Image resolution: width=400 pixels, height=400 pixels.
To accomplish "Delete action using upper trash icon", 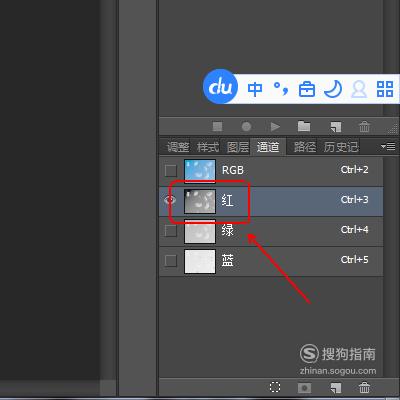I will pyautogui.click(x=364, y=127).
